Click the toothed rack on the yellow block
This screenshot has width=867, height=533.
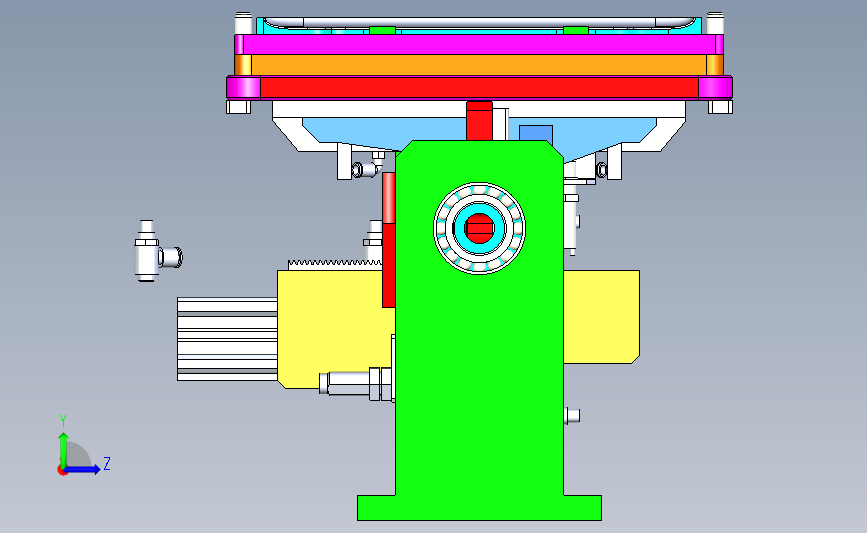pos(335,264)
